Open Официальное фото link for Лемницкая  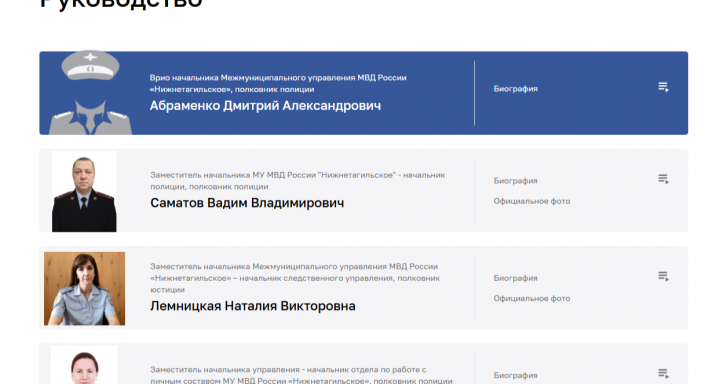(x=531, y=298)
